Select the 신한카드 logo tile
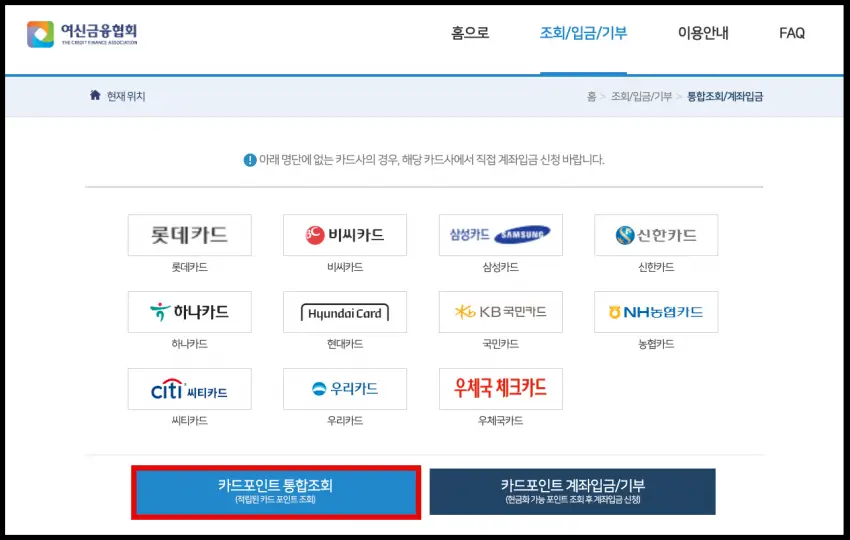The image size is (850, 540). click(x=656, y=235)
